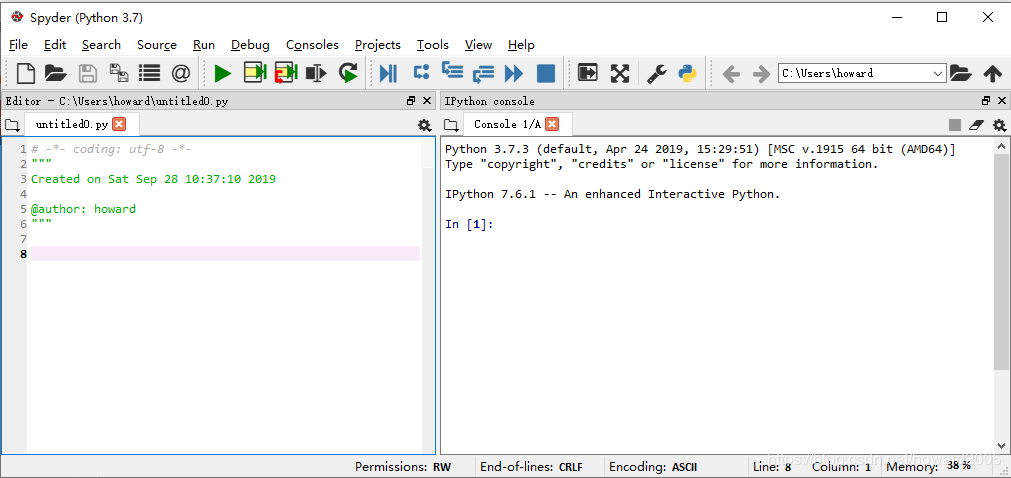This screenshot has height=478, width=1011.
Task: Click Permissions RW status entry
Action: coord(403,467)
